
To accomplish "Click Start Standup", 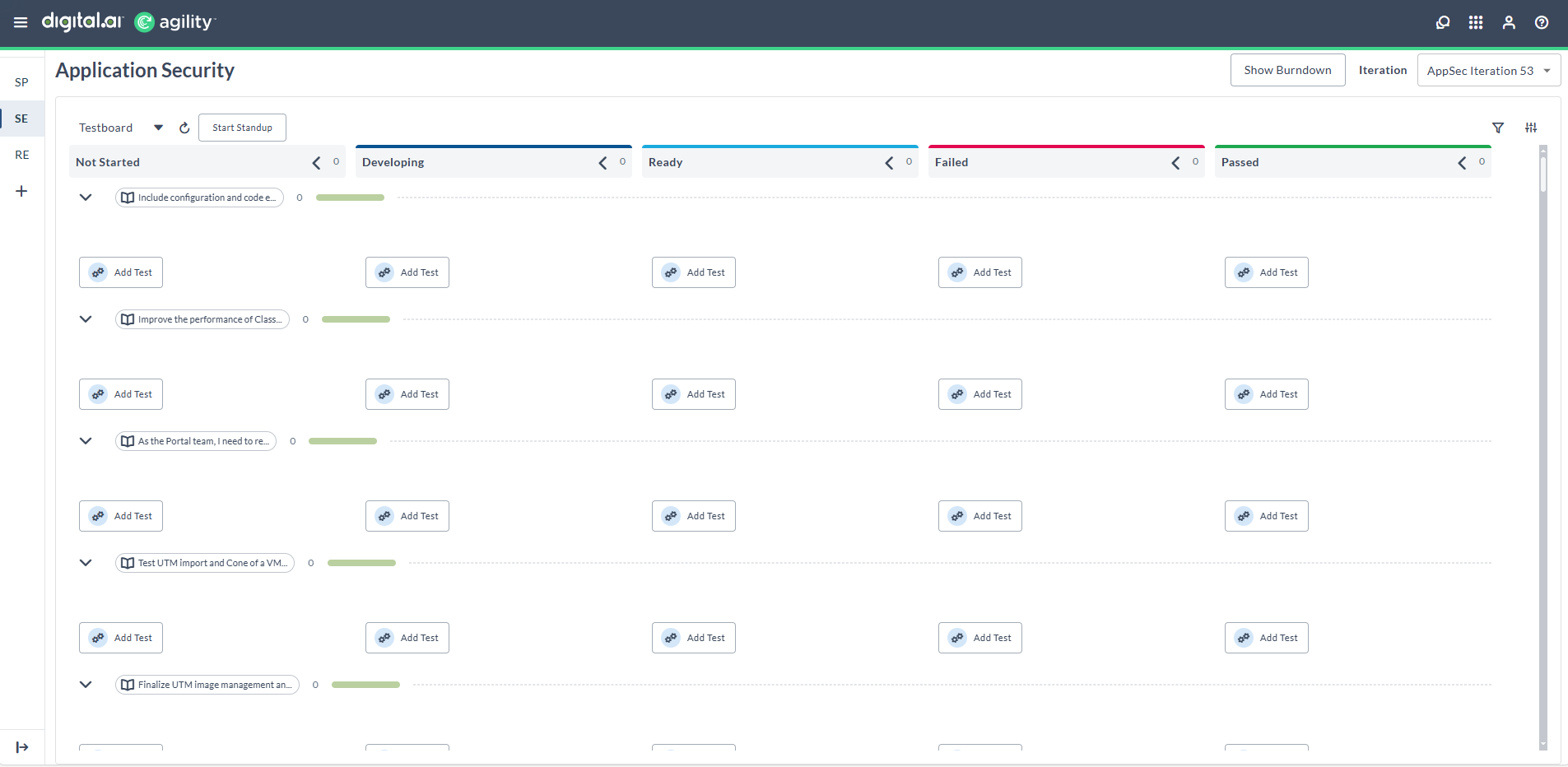I will pos(242,128).
